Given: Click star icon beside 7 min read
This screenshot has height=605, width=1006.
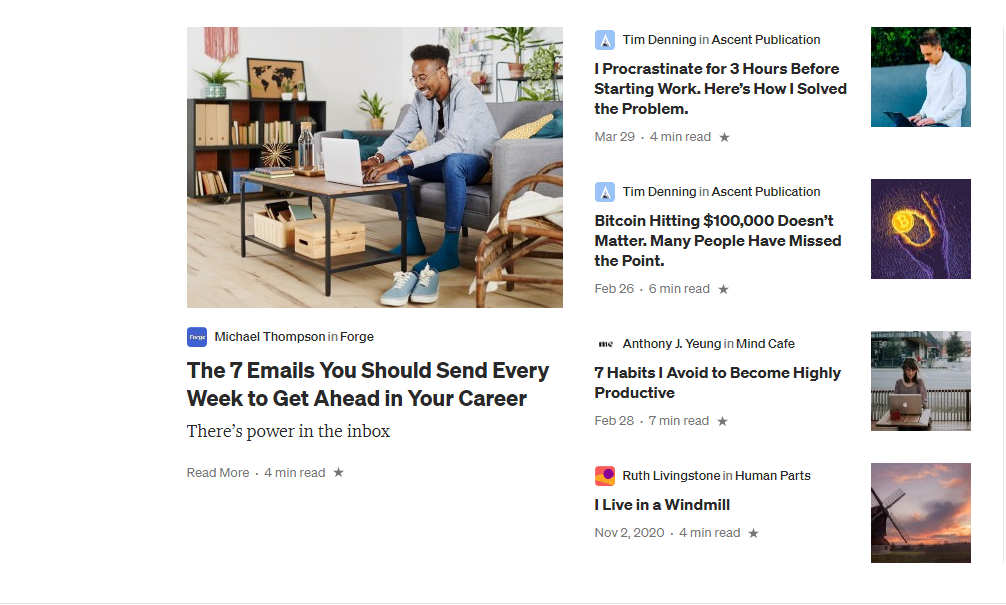Looking at the screenshot, I should click(x=722, y=421).
